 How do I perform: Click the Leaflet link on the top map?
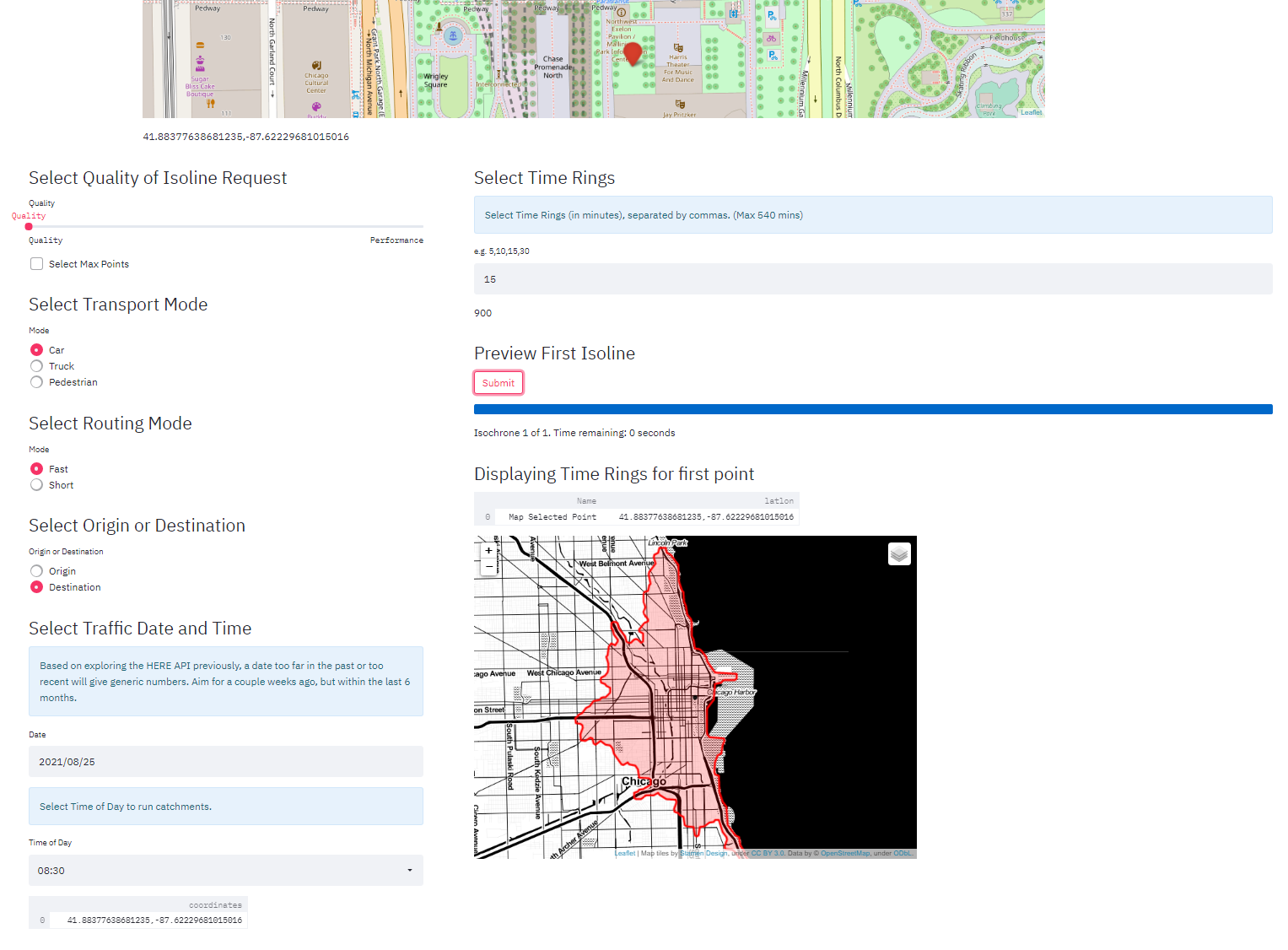[1032, 112]
